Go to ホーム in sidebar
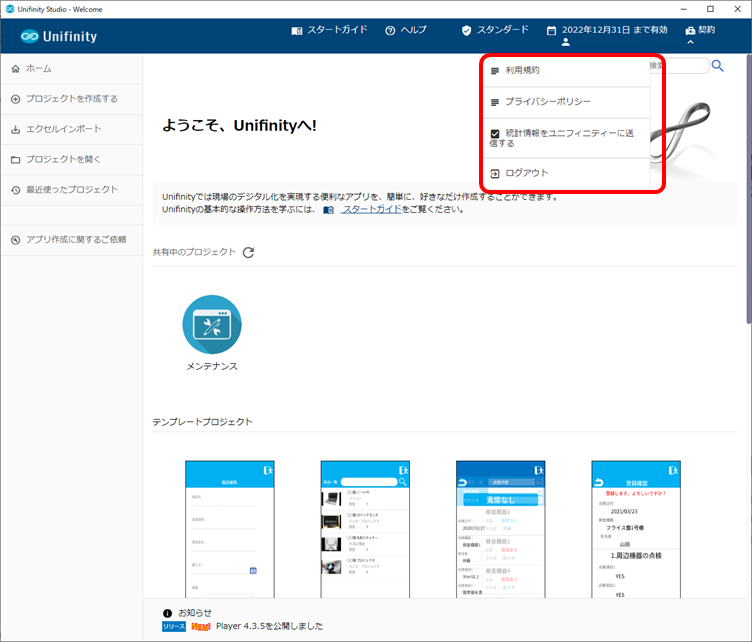 [x=39, y=69]
